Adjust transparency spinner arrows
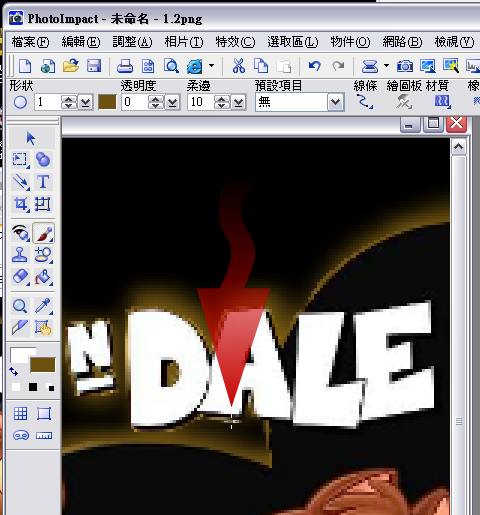The height and width of the screenshot is (515, 480). click(155, 102)
